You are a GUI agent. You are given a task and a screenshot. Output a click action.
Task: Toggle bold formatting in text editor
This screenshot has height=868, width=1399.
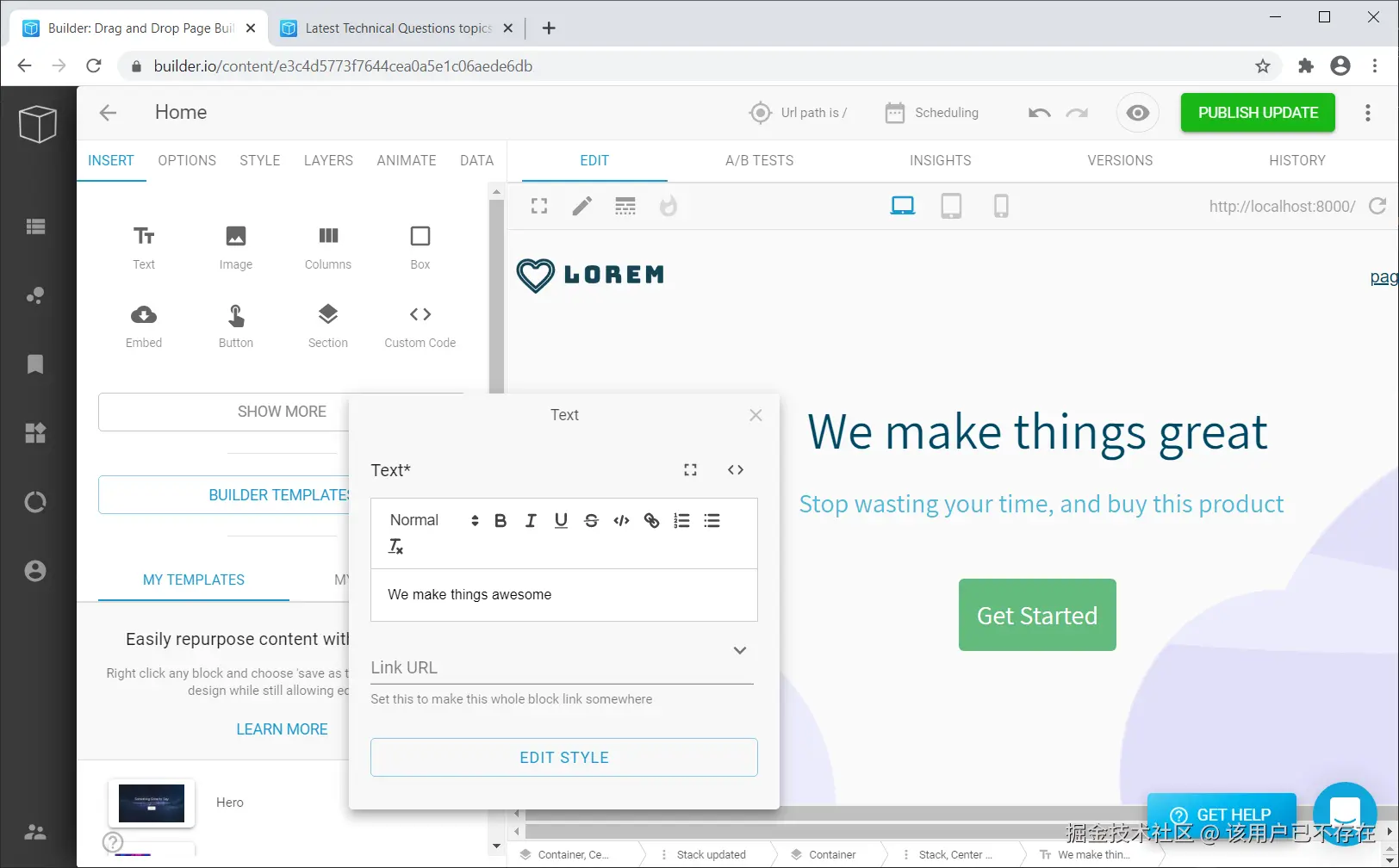(501, 520)
